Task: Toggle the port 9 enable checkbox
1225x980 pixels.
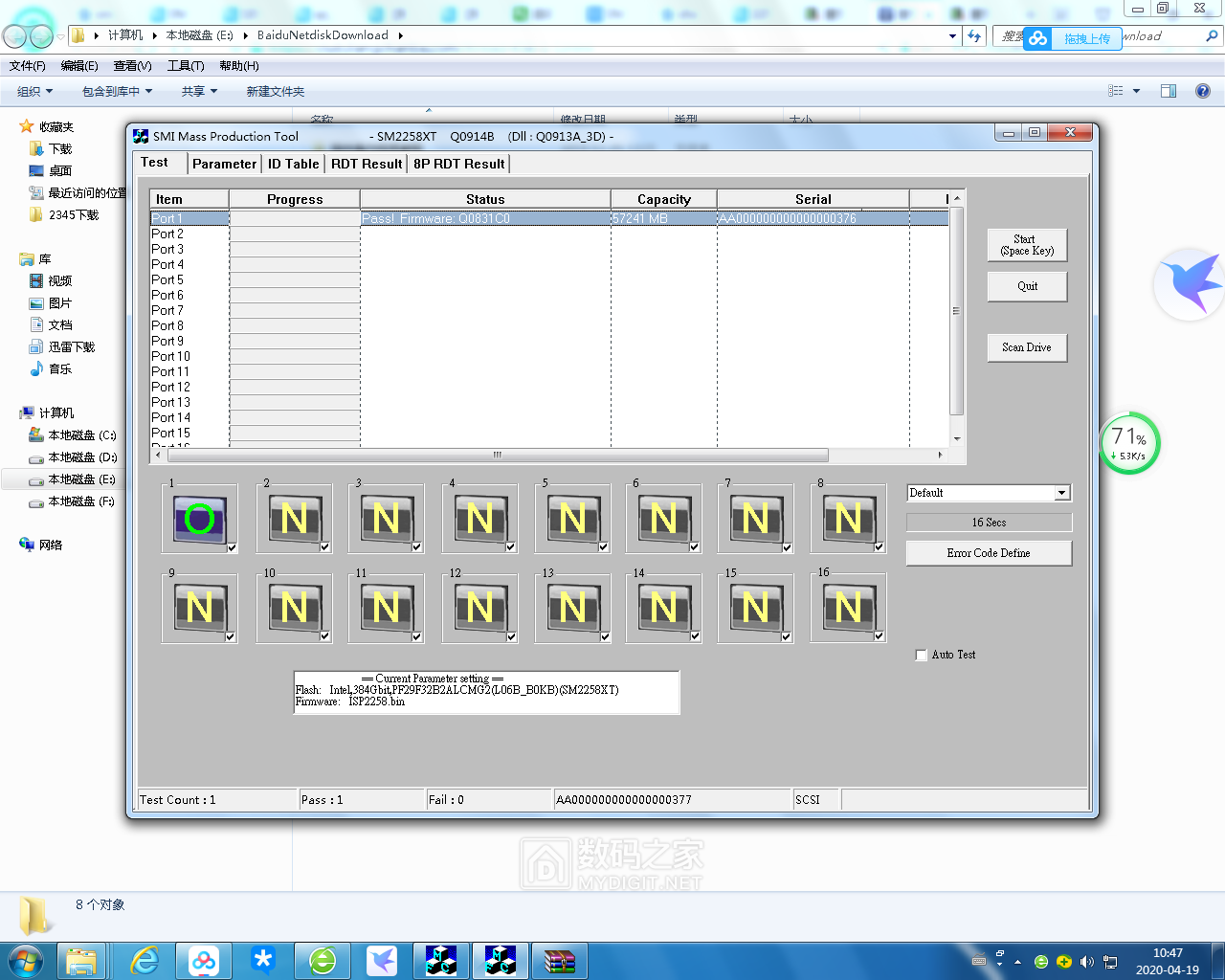Action: click(x=231, y=637)
